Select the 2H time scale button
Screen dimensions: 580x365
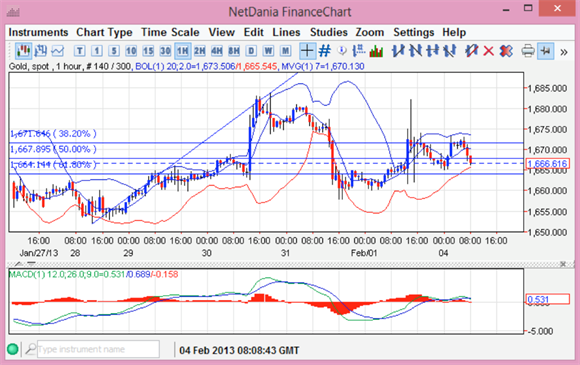click(200, 51)
